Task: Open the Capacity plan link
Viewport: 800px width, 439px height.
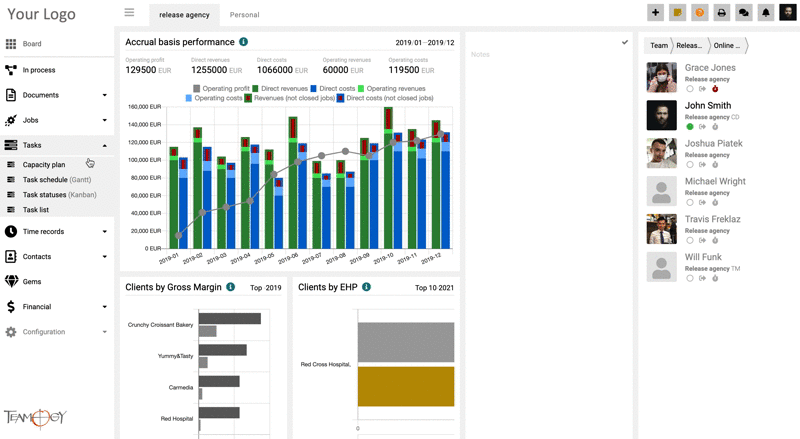Action: [44, 165]
